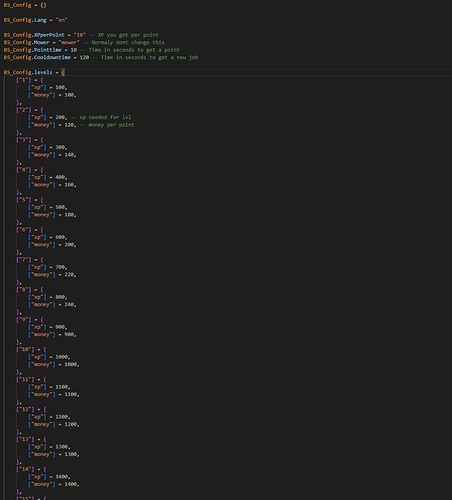The height and width of the screenshot is (500, 452).
Task: Click the comment 'money per point'
Action: [x=111, y=125]
